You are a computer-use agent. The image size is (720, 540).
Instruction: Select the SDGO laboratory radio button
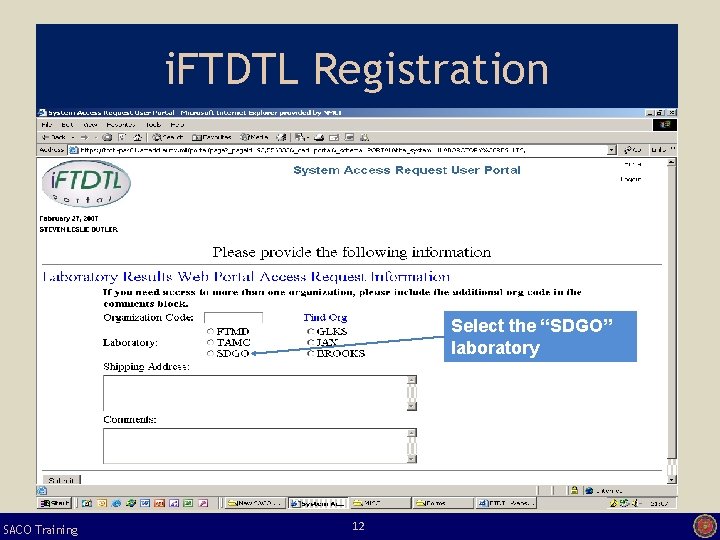(x=210, y=353)
